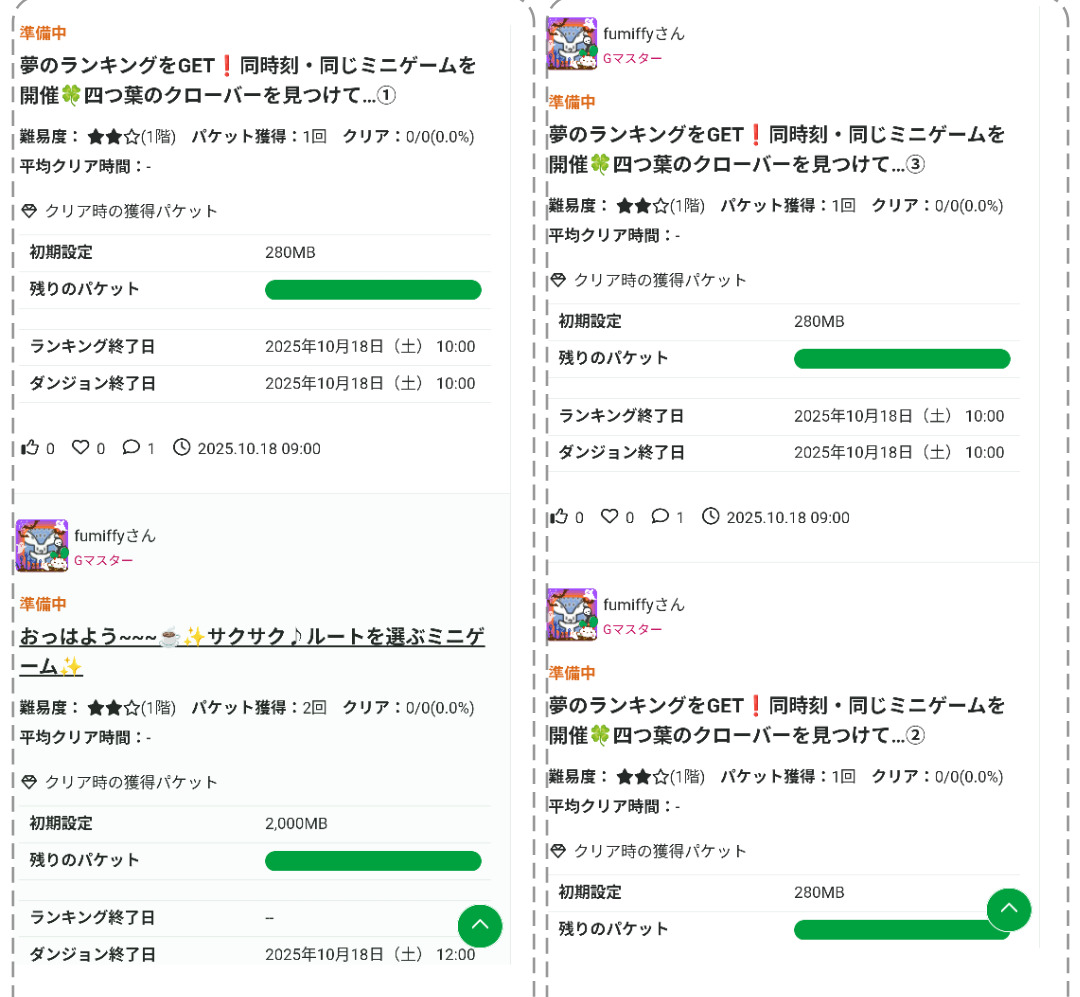Open clover minigame ② post title
Image resolution: width=1080 pixels, height=997 pixels.
[777, 720]
